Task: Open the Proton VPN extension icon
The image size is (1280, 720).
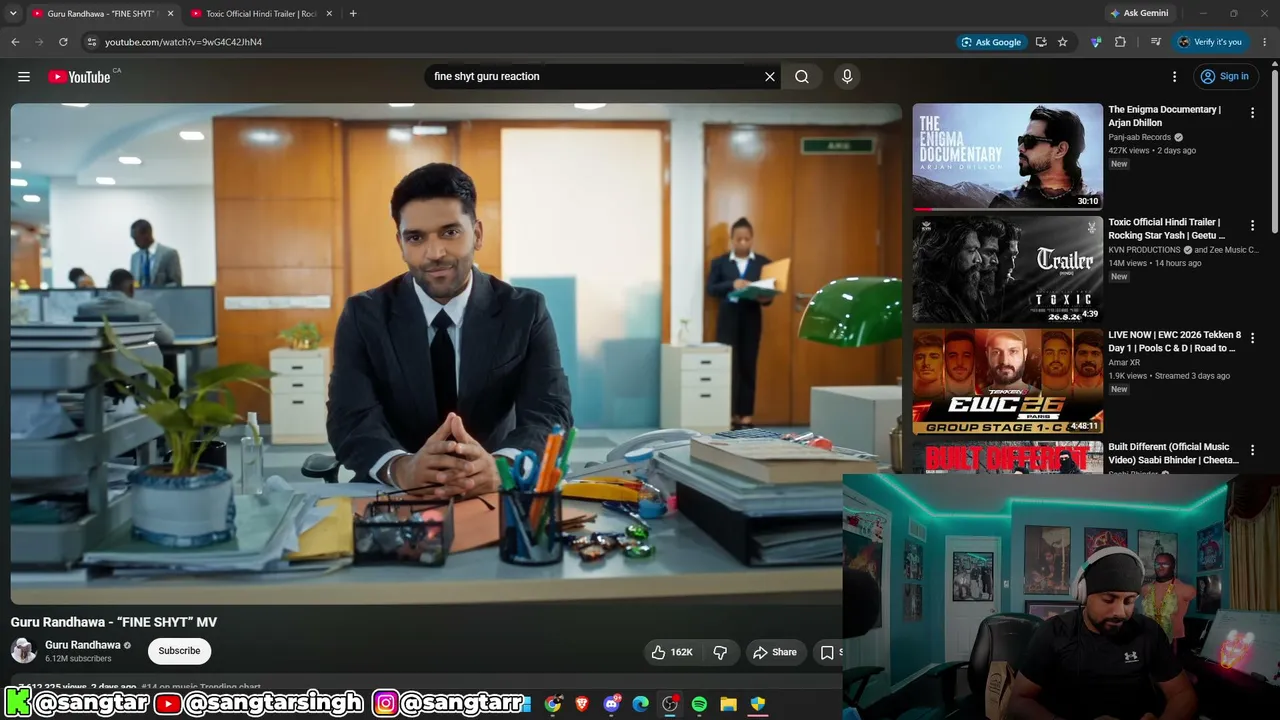Action: coord(1096,42)
